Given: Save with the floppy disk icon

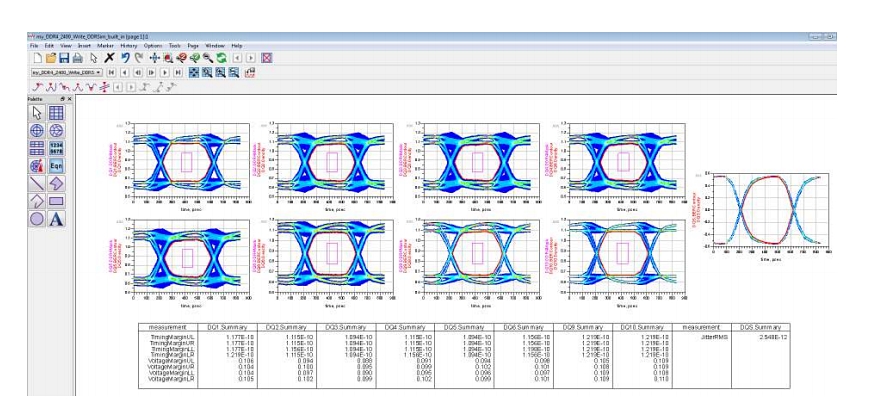Looking at the screenshot, I should (64, 58).
